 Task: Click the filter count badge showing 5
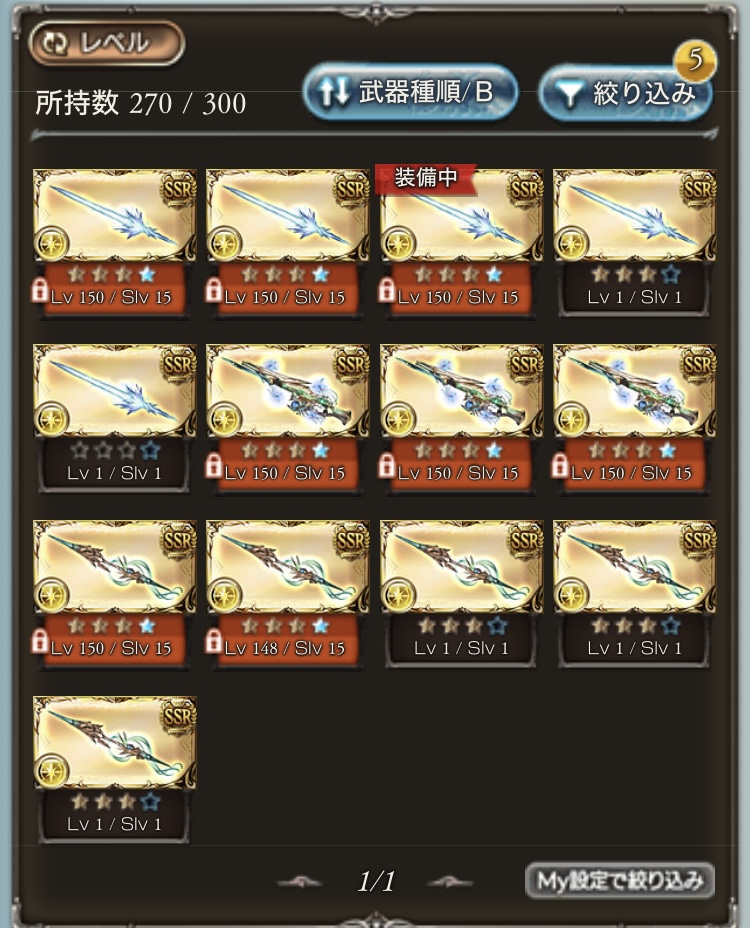coord(695,59)
